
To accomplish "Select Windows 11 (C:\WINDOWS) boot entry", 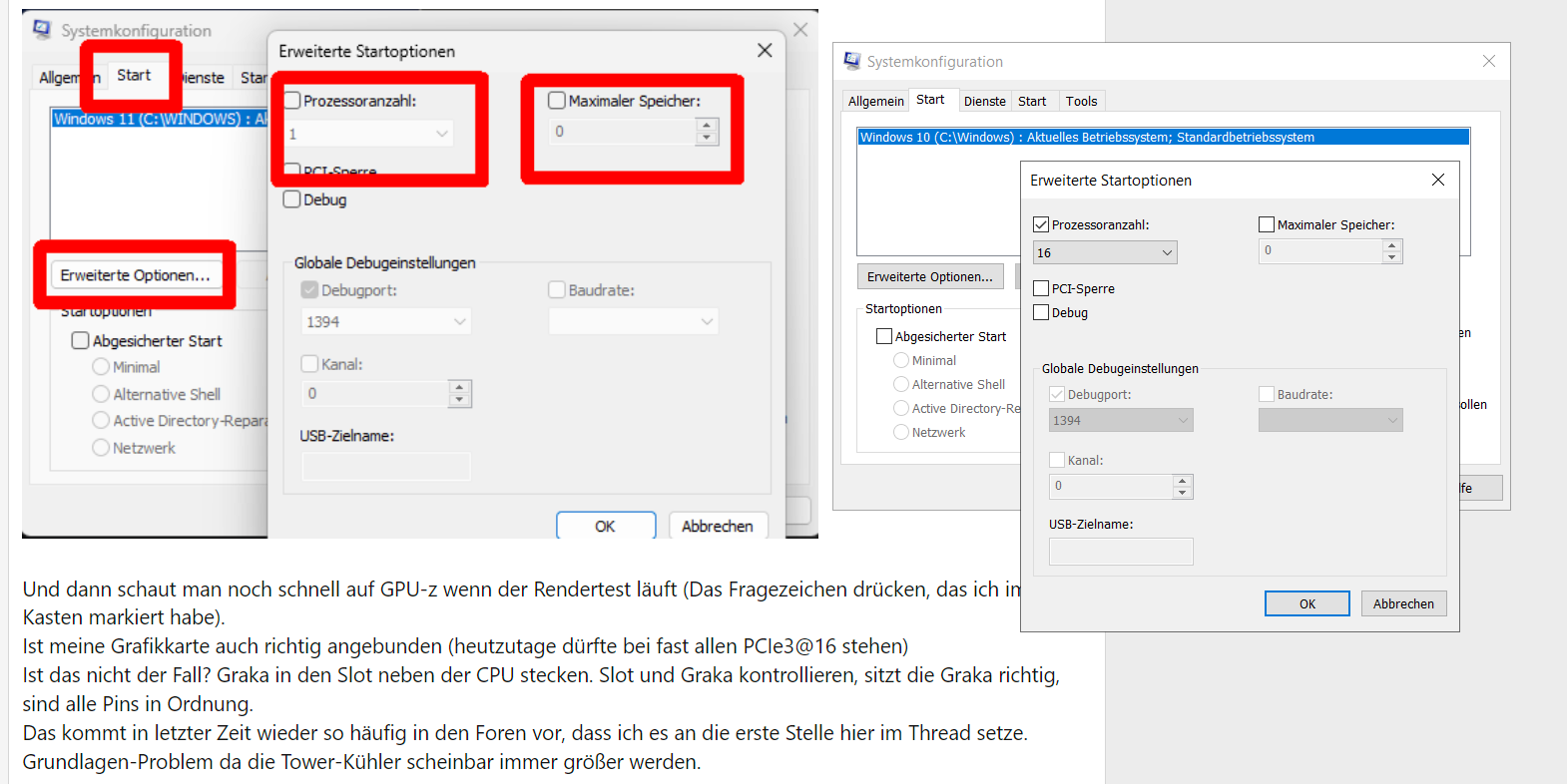I will 160,119.
